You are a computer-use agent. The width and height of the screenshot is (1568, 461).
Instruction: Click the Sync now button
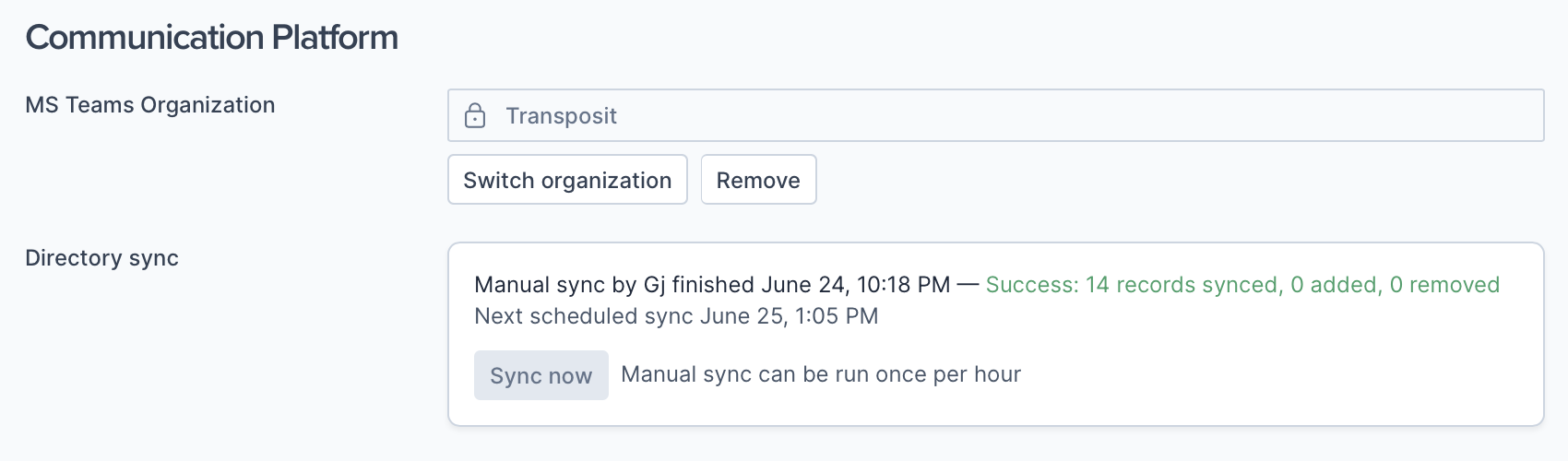tap(540, 375)
